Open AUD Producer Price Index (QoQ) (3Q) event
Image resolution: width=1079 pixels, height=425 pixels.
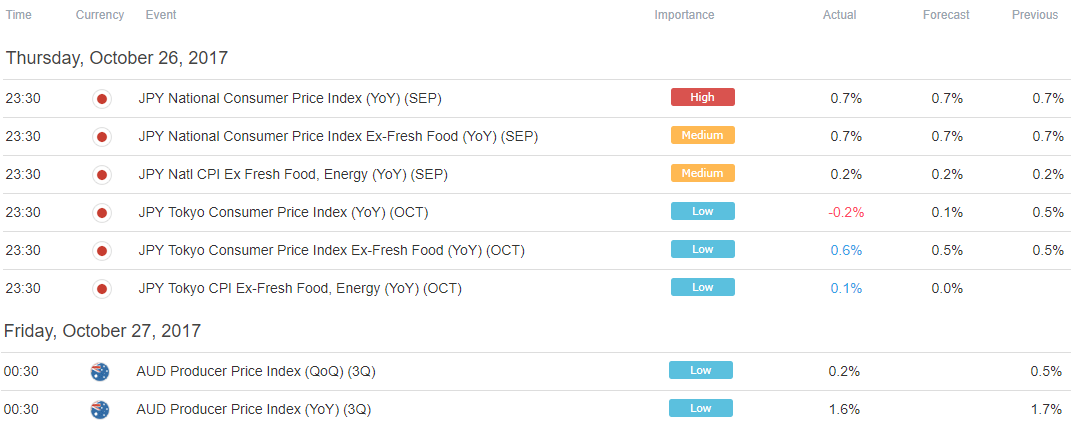click(x=256, y=371)
